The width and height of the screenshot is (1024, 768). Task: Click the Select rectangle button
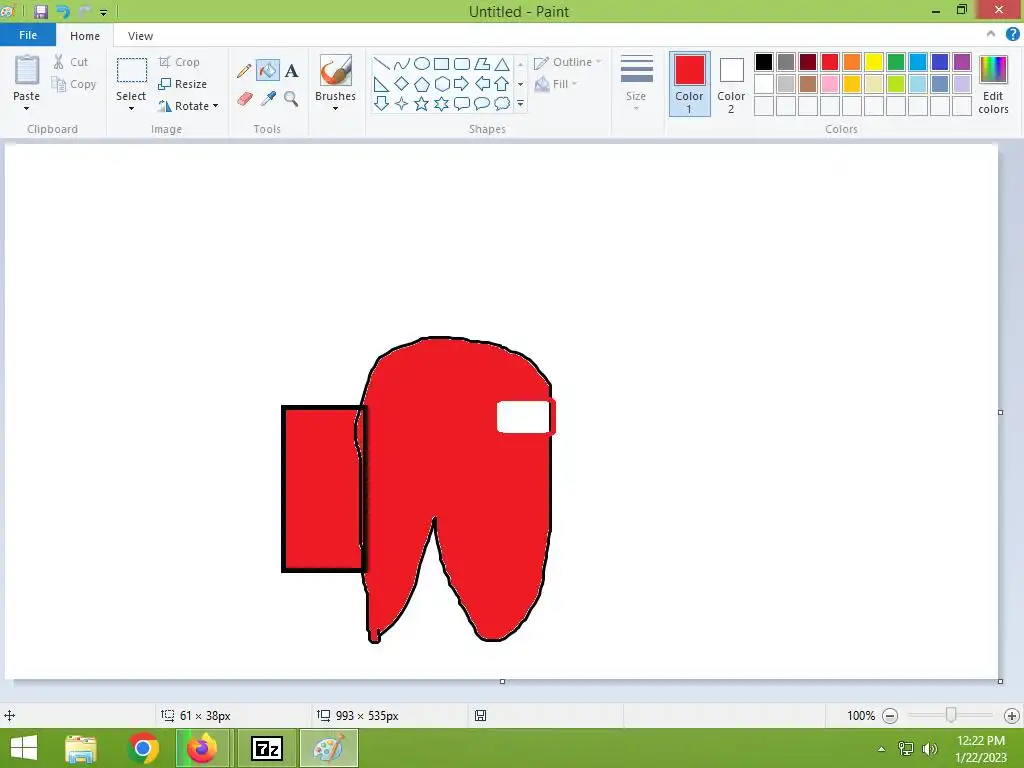131,70
